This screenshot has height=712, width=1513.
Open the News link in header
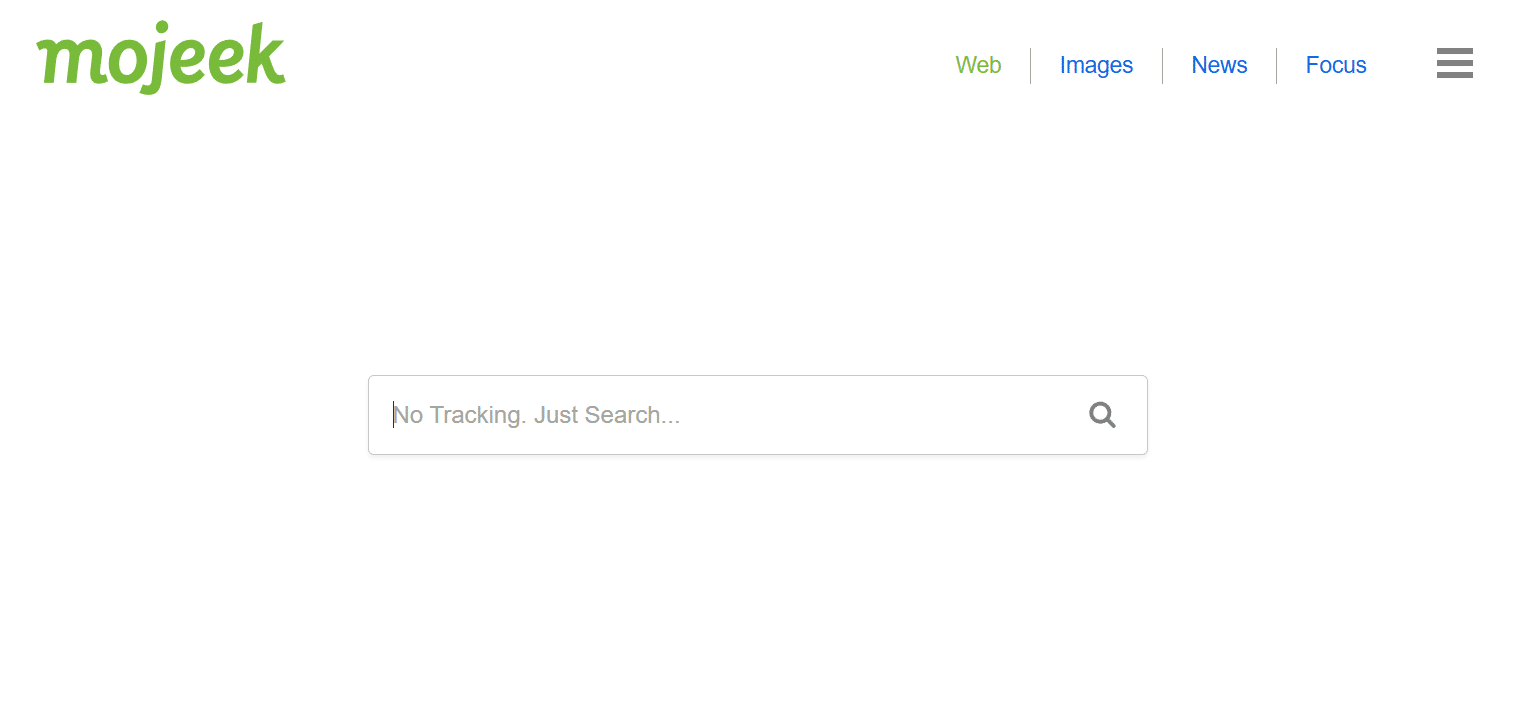click(x=1219, y=65)
